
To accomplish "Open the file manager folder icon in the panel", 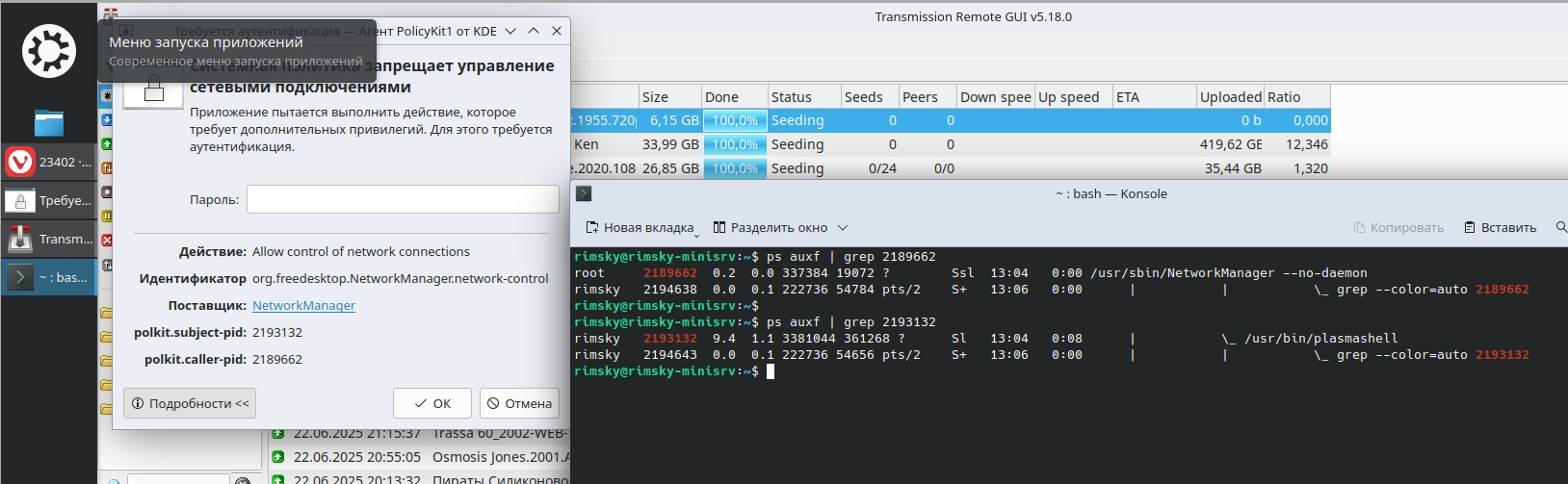I will point(48,122).
